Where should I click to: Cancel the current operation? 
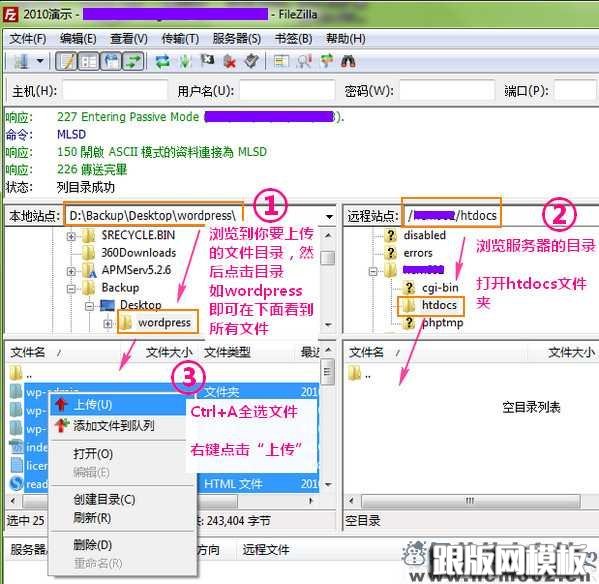tap(207, 60)
